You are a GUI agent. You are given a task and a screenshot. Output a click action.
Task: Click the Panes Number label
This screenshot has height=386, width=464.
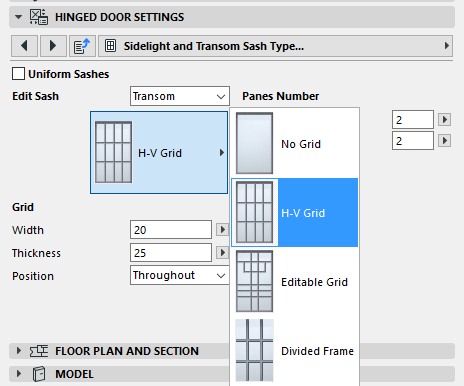pyautogui.click(x=280, y=96)
